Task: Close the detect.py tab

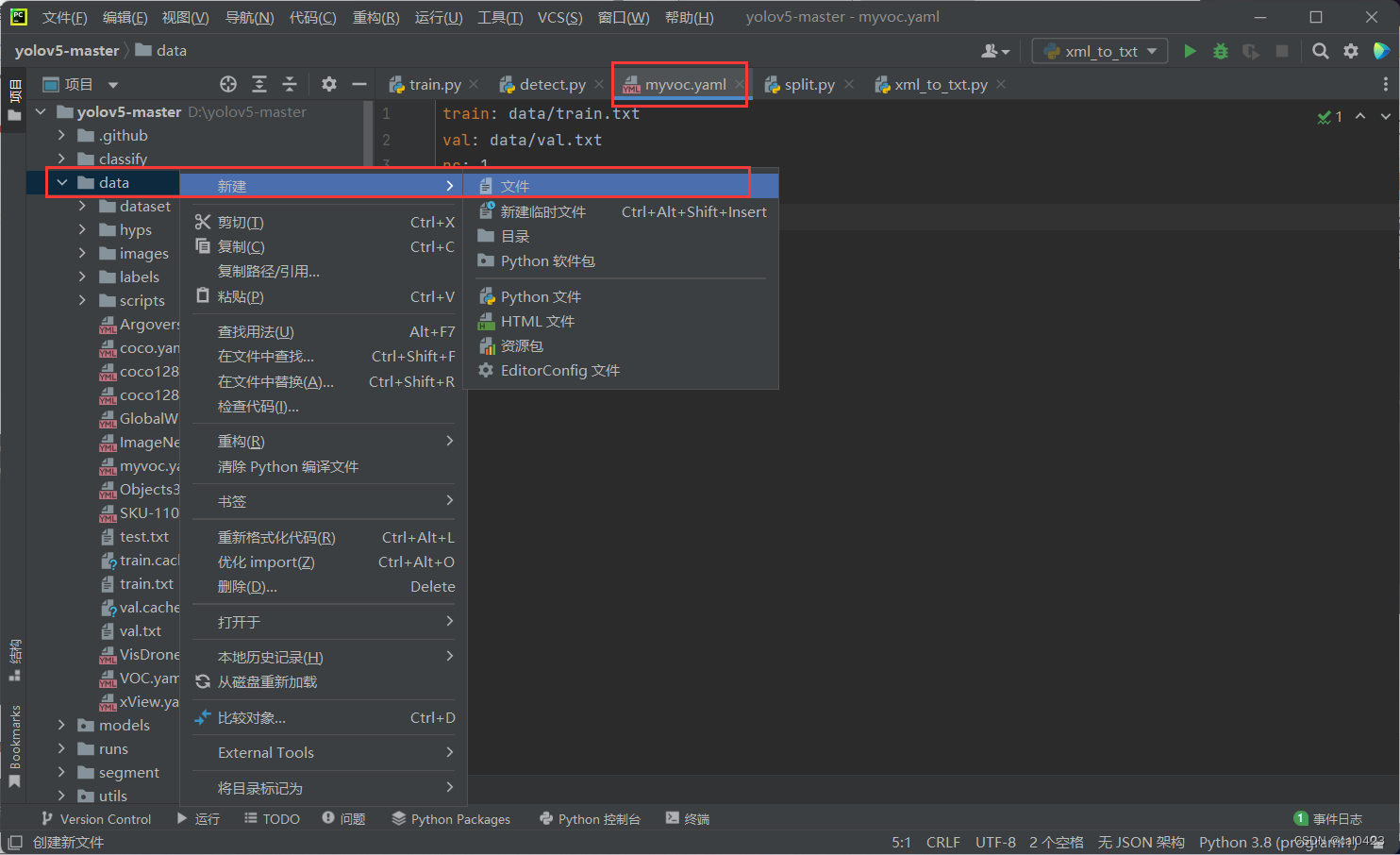Action: (599, 84)
